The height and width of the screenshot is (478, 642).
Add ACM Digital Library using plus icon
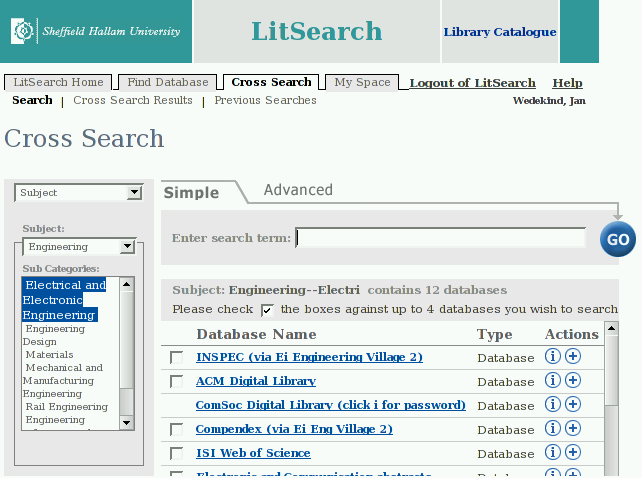tap(573, 381)
